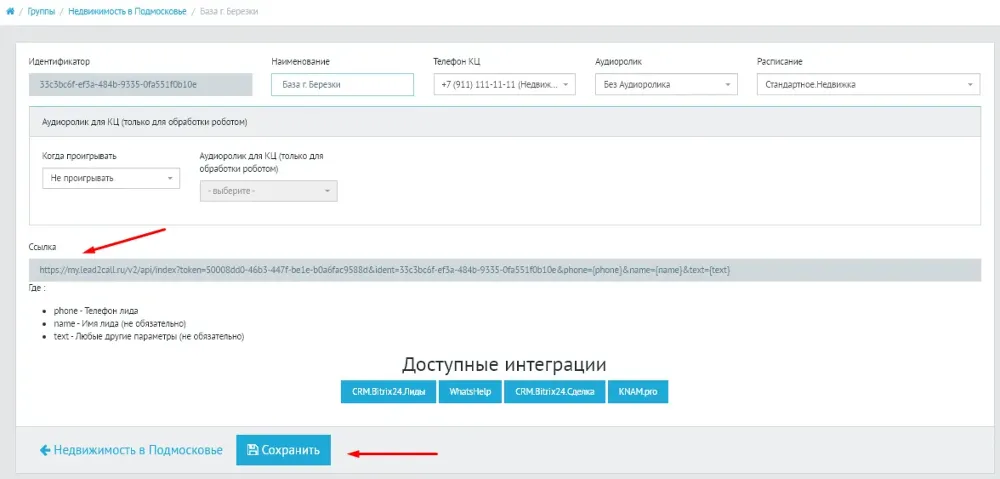
Task: Expand the Аудиоролик dropdown
Action: [x=666, y=85]
